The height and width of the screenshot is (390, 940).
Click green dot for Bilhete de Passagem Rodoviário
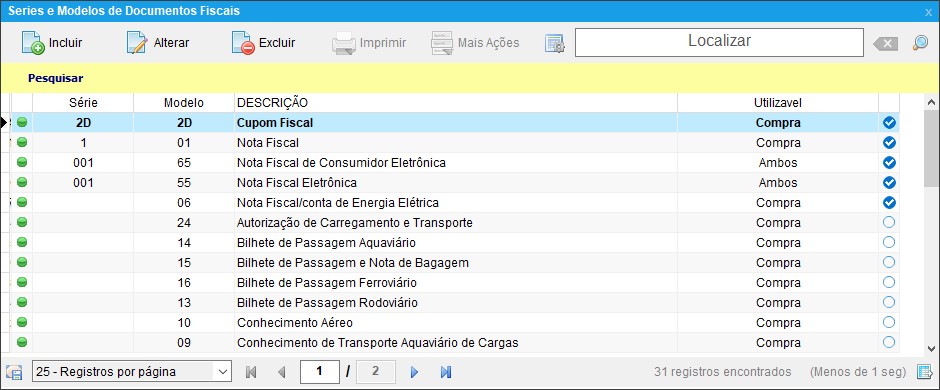point(22,303)
